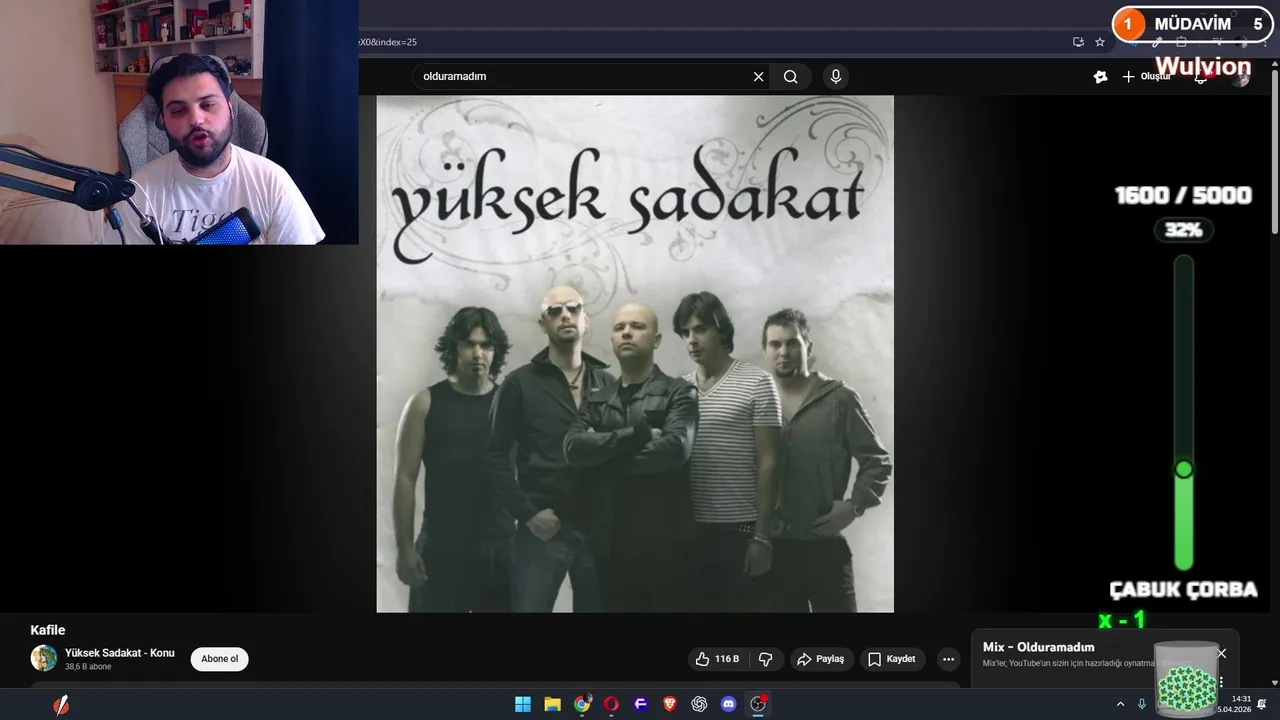Screen dimensions: 1280x720
Task: Close the Mix - Olduramadım playlist panel
Action: [1221, 653]
